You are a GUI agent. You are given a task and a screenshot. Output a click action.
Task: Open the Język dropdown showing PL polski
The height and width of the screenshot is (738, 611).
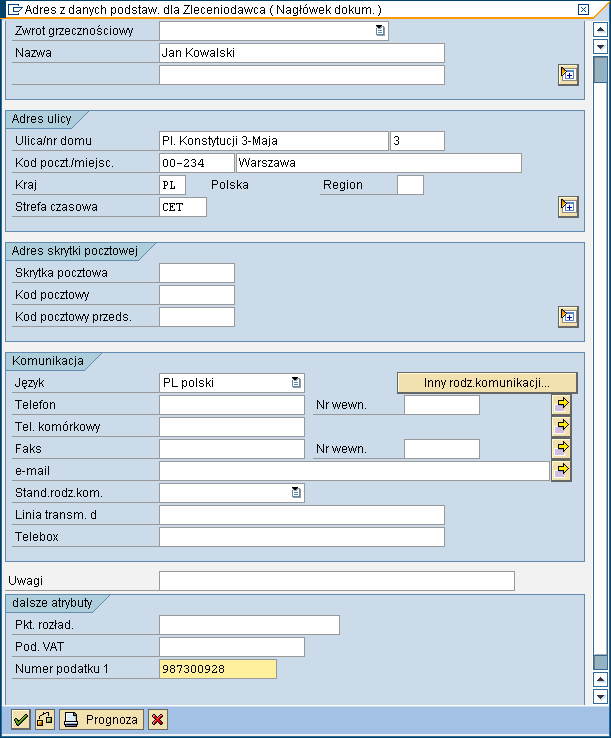tap(296, 383)
